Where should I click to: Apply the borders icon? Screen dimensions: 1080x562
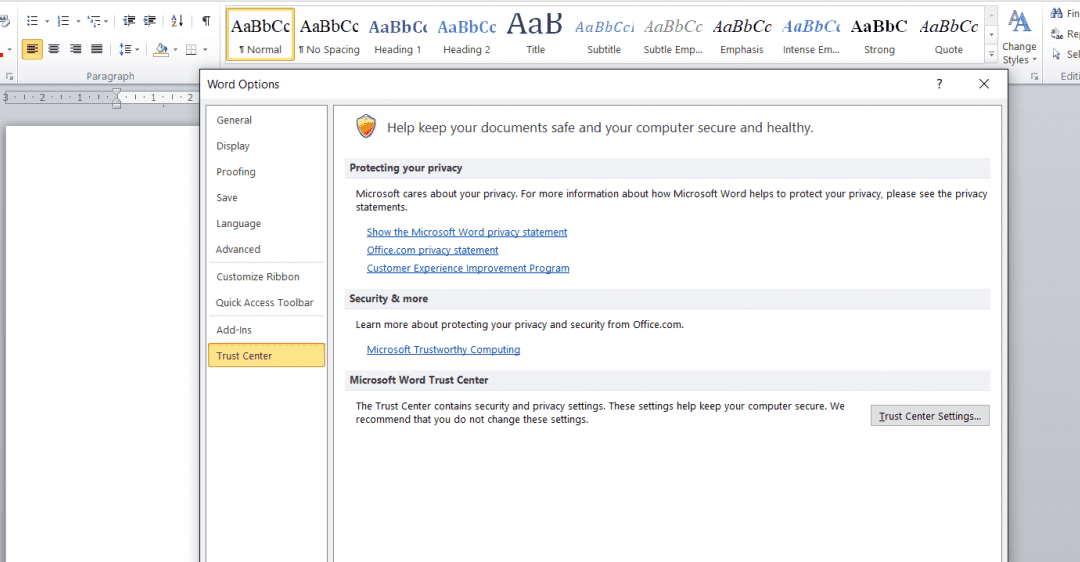[191, 50]
